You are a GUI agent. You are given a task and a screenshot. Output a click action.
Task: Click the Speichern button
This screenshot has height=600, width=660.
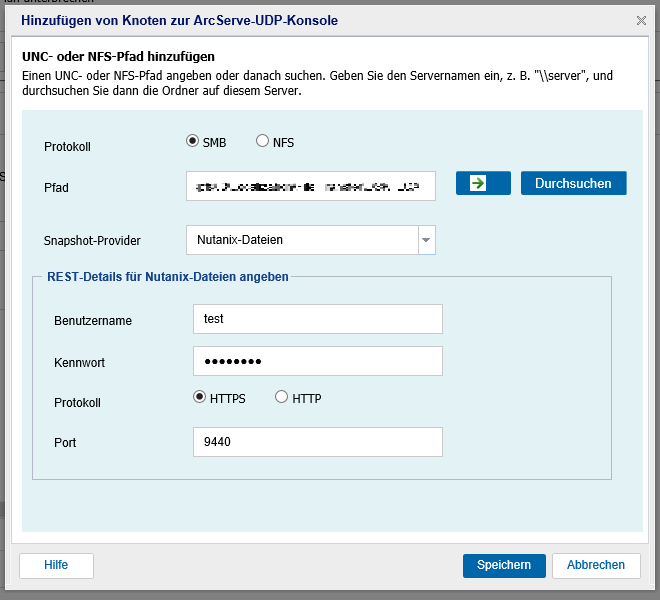click(504, 565)
